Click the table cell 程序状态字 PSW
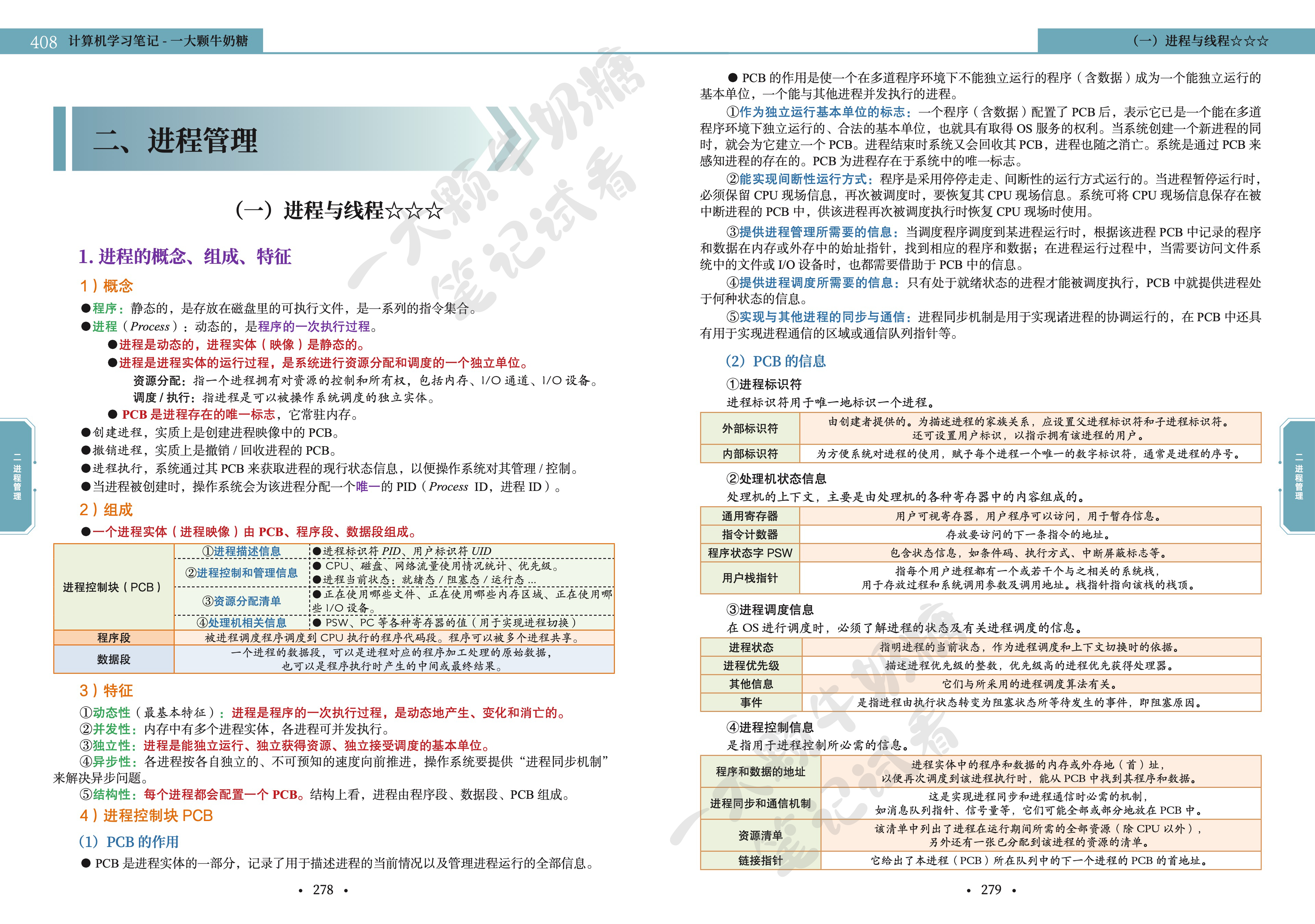 (750, 553)
